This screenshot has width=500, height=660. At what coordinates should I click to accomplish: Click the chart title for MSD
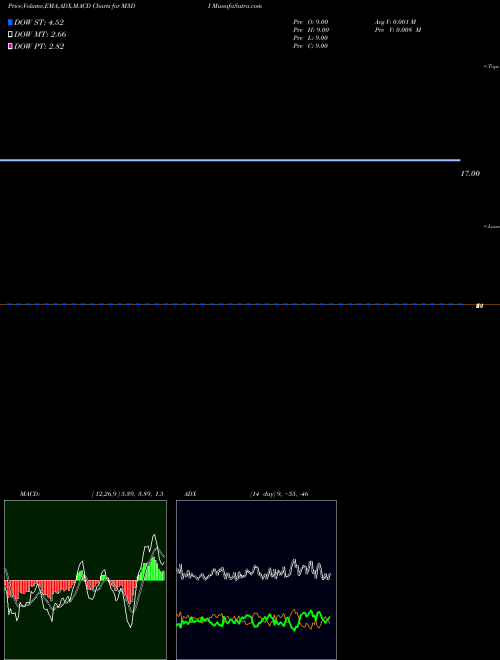click(x=72, y=6)
